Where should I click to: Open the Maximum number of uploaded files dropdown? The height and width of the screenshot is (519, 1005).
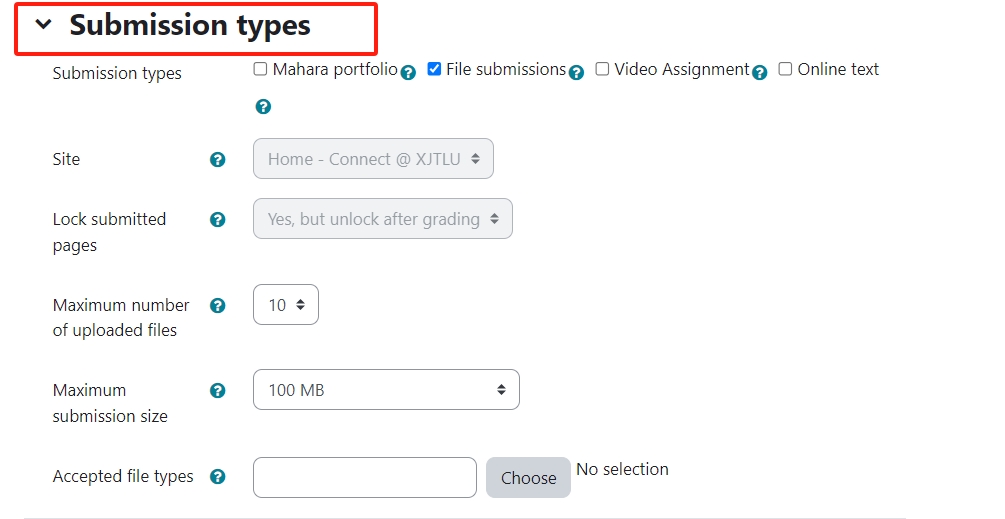point(286,304)
